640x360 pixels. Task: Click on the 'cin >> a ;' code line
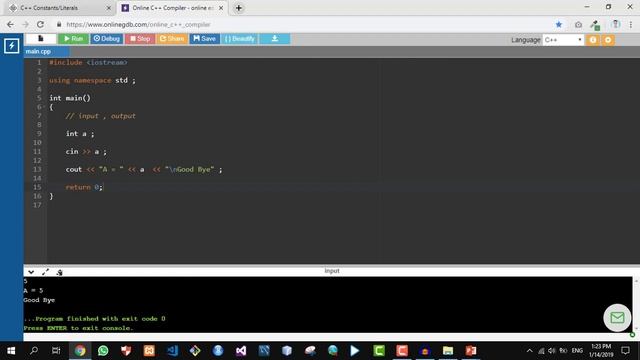coord(86,151)
